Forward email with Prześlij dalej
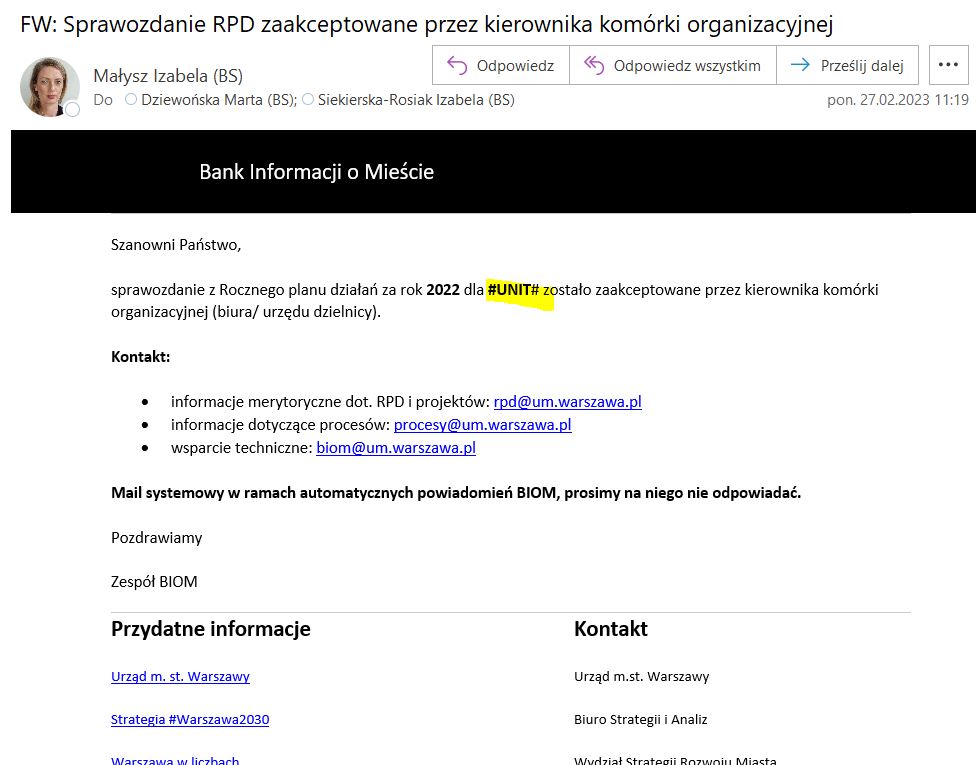The image size is (977, 765). tap(848, 66)
